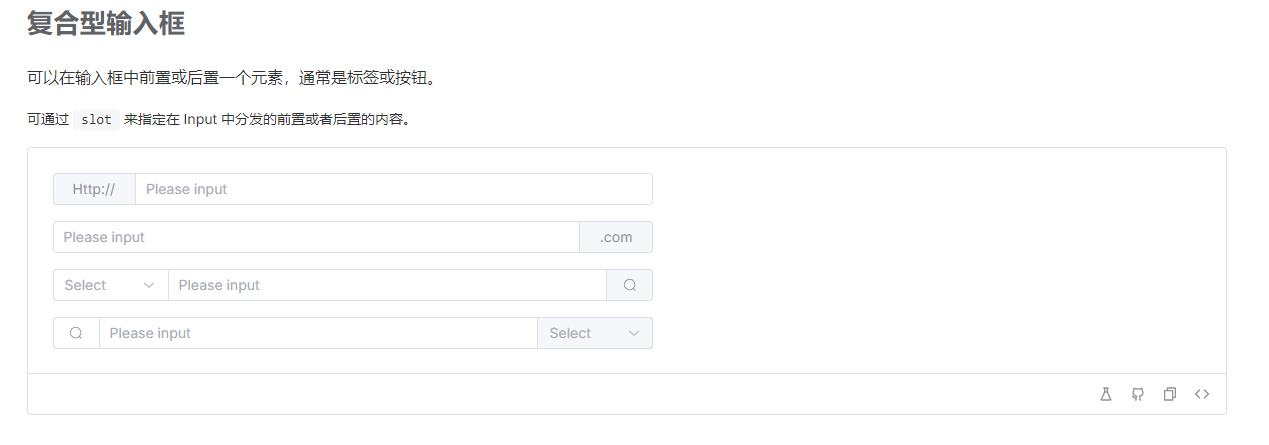Open the GitHub source icon link
This screenshot has width=1269, height=445.
click(x=1137, y=394)
